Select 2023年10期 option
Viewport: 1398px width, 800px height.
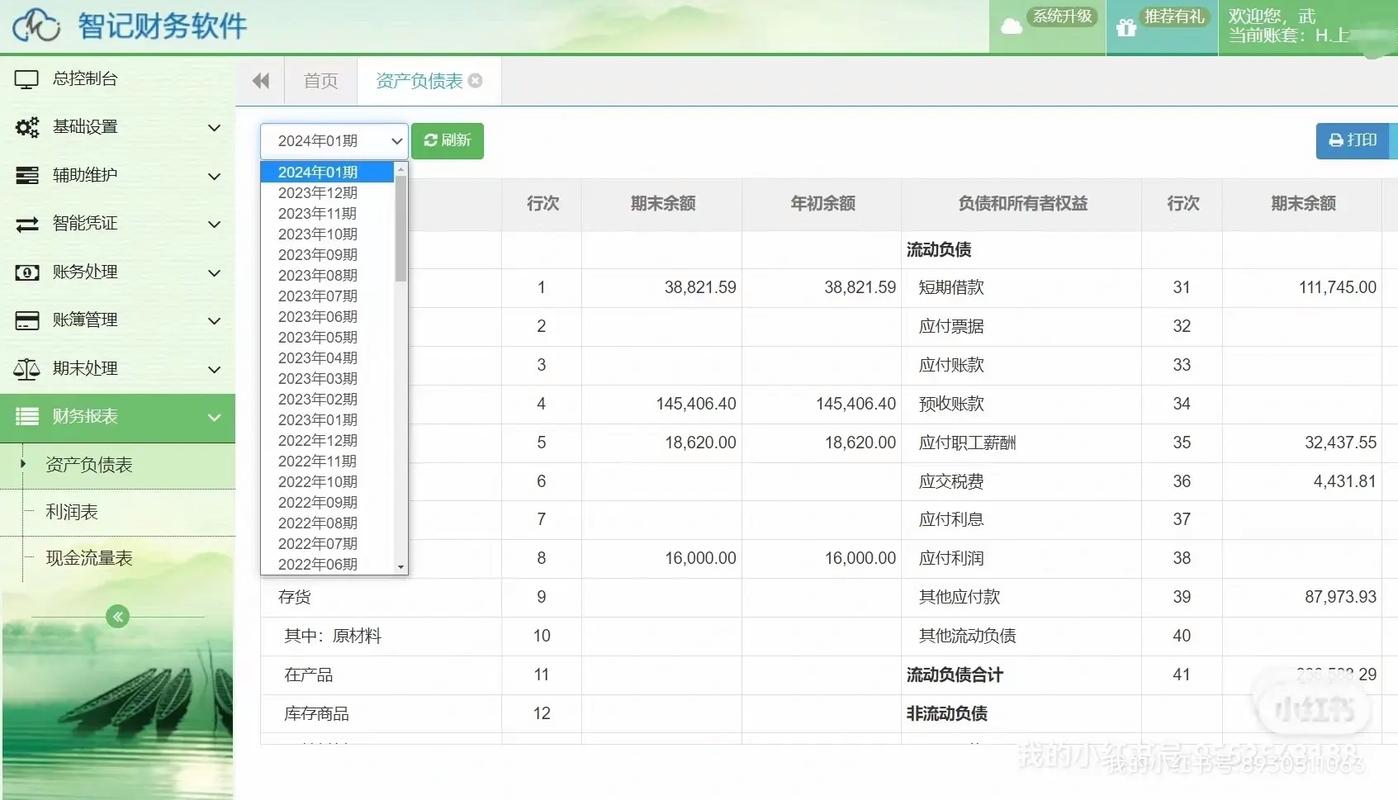[x=327, y=234]
